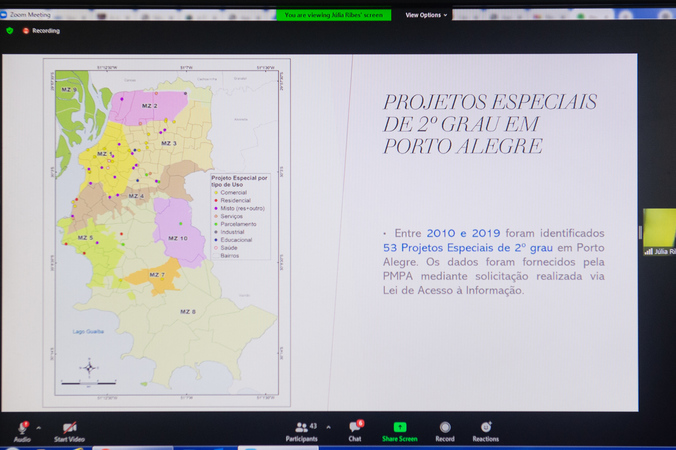Open the View Options dropdown
The image size is (676, 450).
tap(426, 15)
